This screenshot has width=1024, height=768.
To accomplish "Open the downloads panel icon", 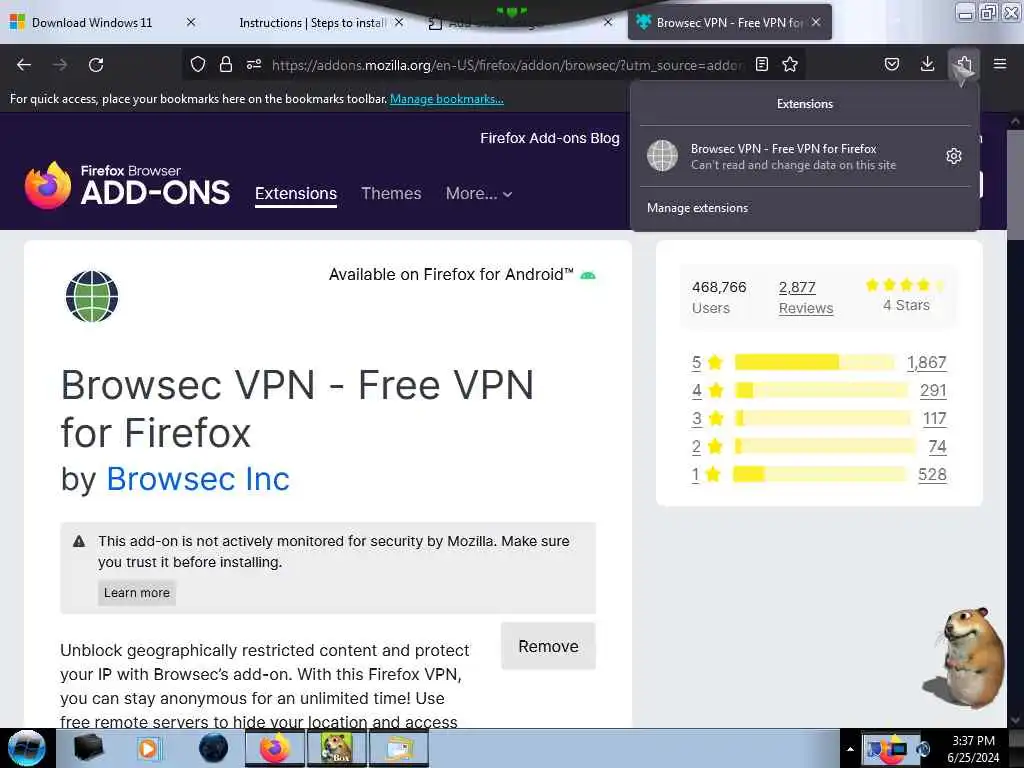I will [927, 64].
